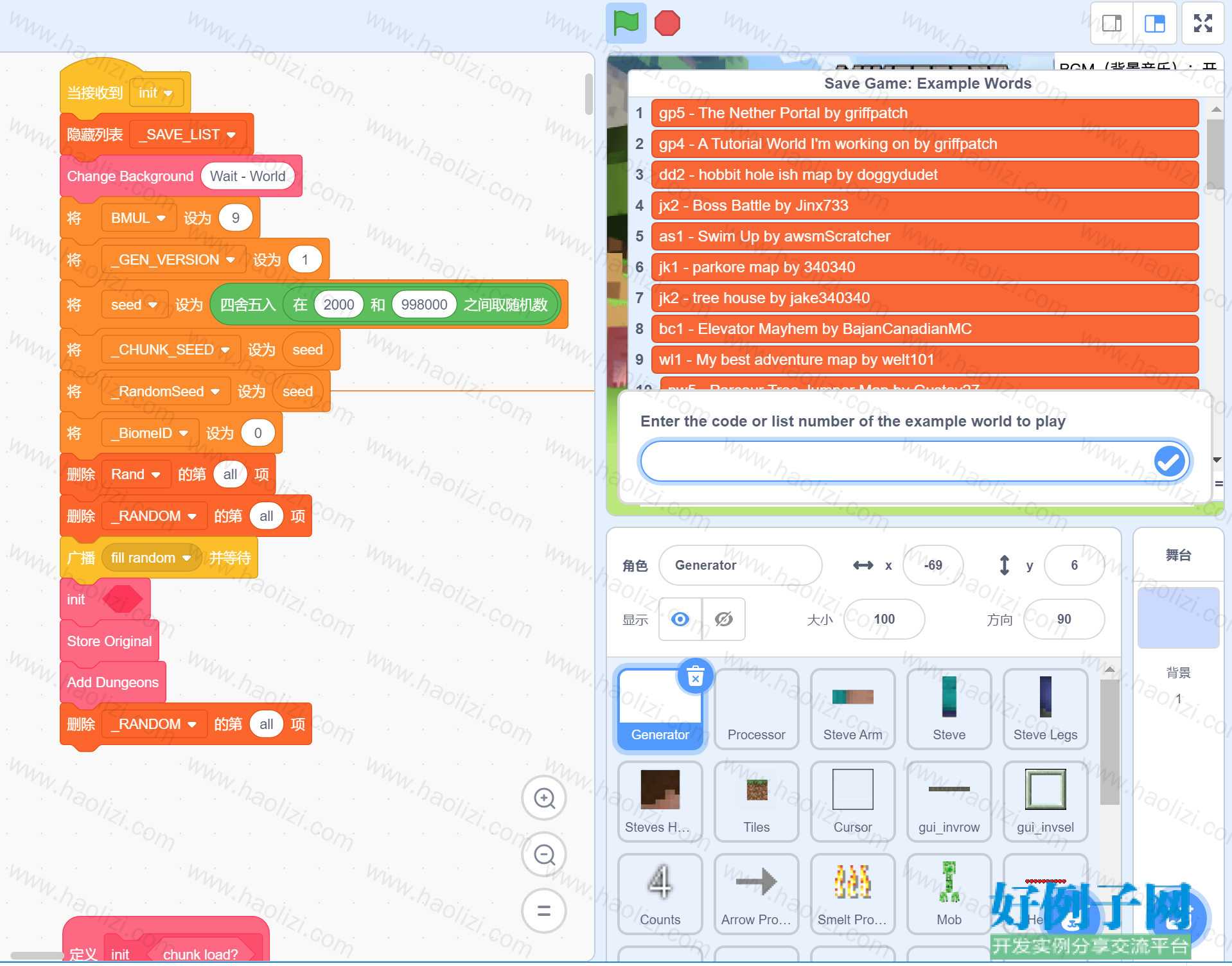Click the example world code input field
The image size is (1232, 966).
click(897, 461)
